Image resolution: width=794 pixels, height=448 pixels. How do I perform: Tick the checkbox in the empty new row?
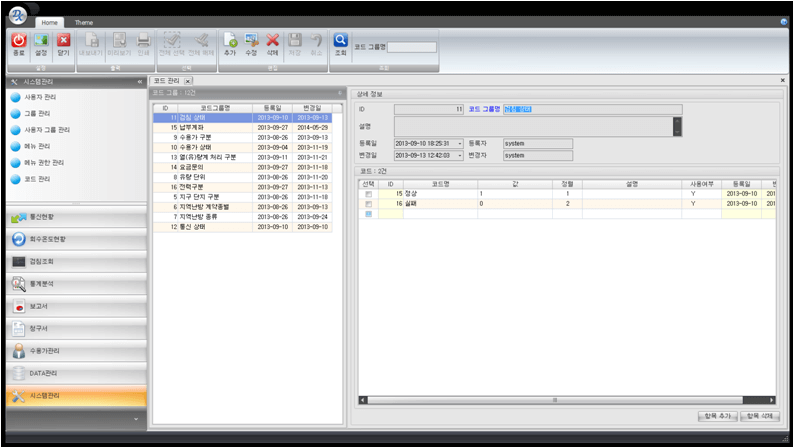click(369, 214)
